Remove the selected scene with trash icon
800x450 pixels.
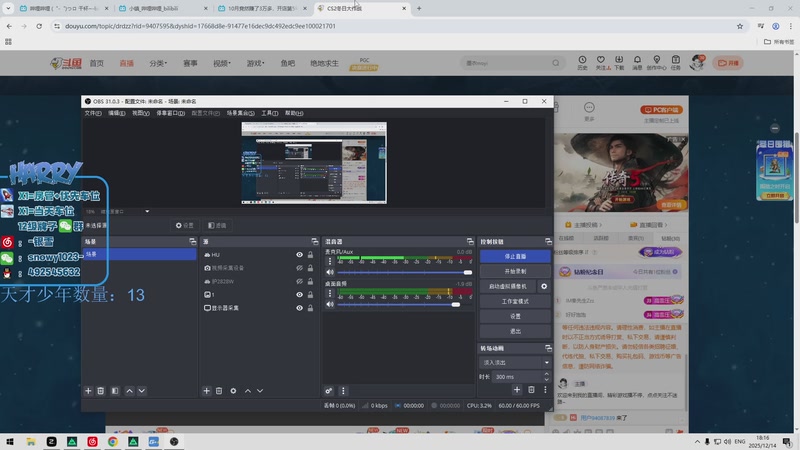[x=101, y=391]
